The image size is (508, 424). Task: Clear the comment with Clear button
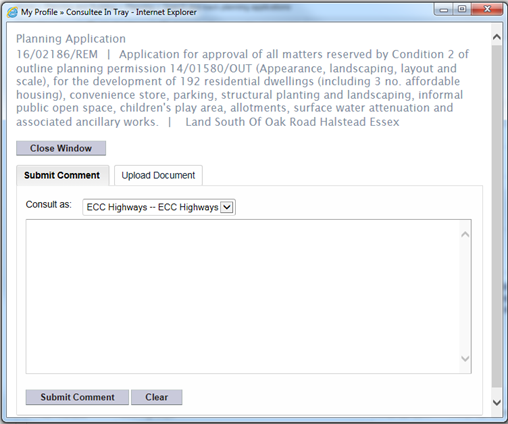[157, 397]
